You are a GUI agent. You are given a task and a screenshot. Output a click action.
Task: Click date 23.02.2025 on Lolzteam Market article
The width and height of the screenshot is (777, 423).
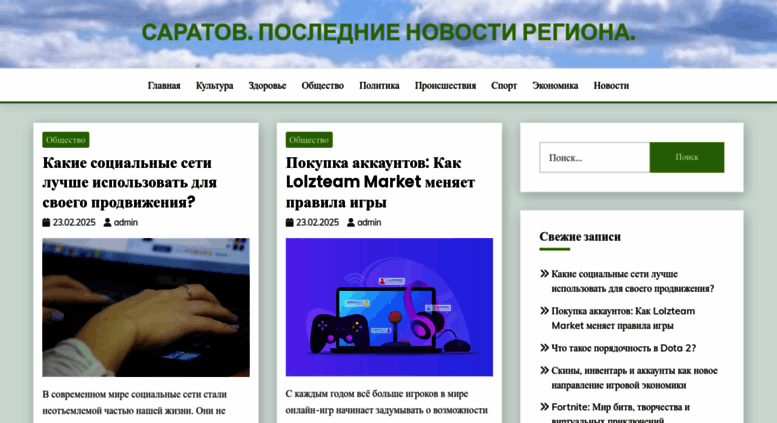click(x=317, y=222)
